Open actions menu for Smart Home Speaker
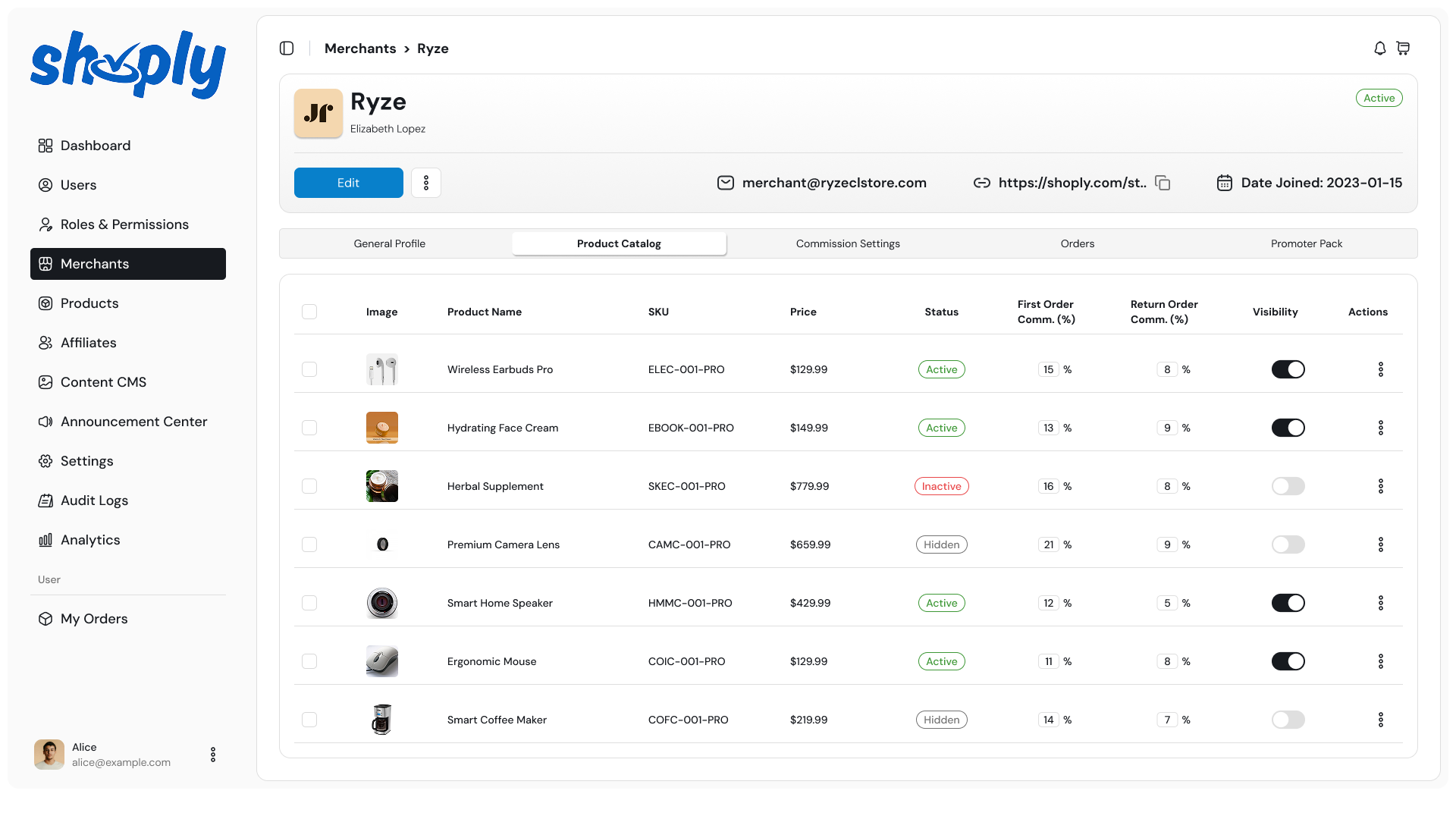The height and width of the screenshot is (819, 1456). pos(1380,603)
